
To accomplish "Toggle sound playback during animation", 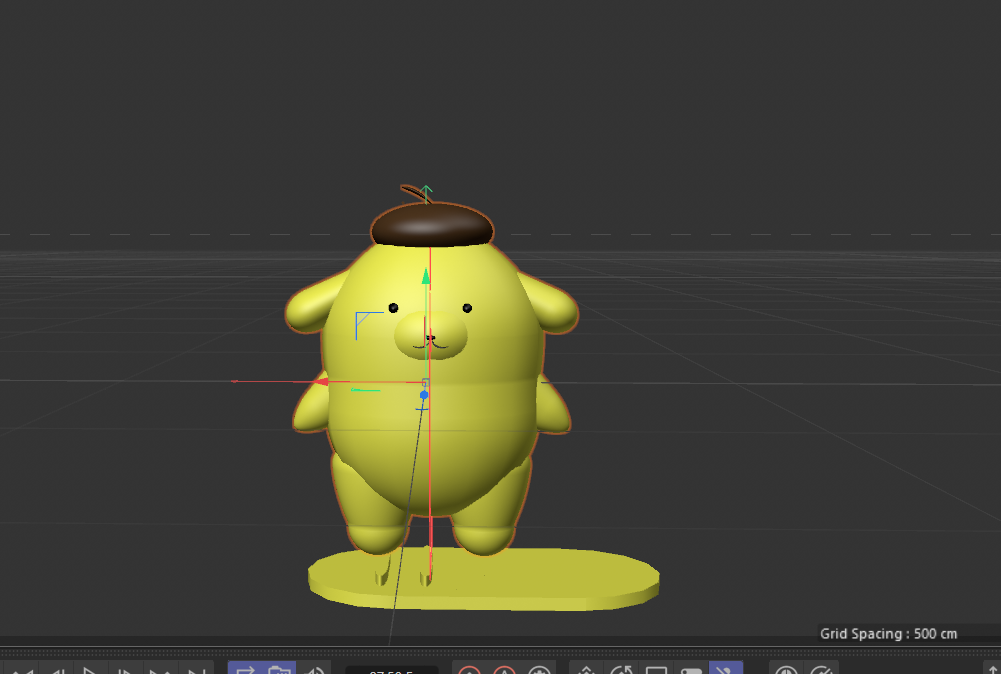I will click(x=315, y=669).
